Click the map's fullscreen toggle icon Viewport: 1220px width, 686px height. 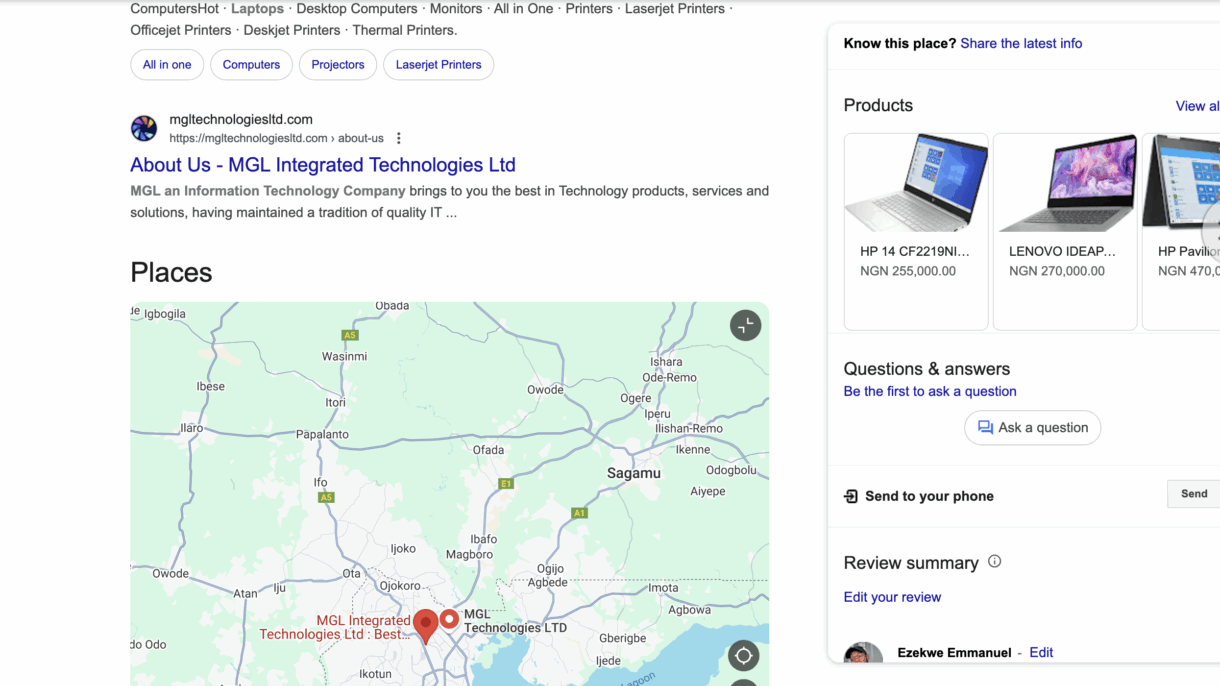pyautogui.click(x=745, y=325)
